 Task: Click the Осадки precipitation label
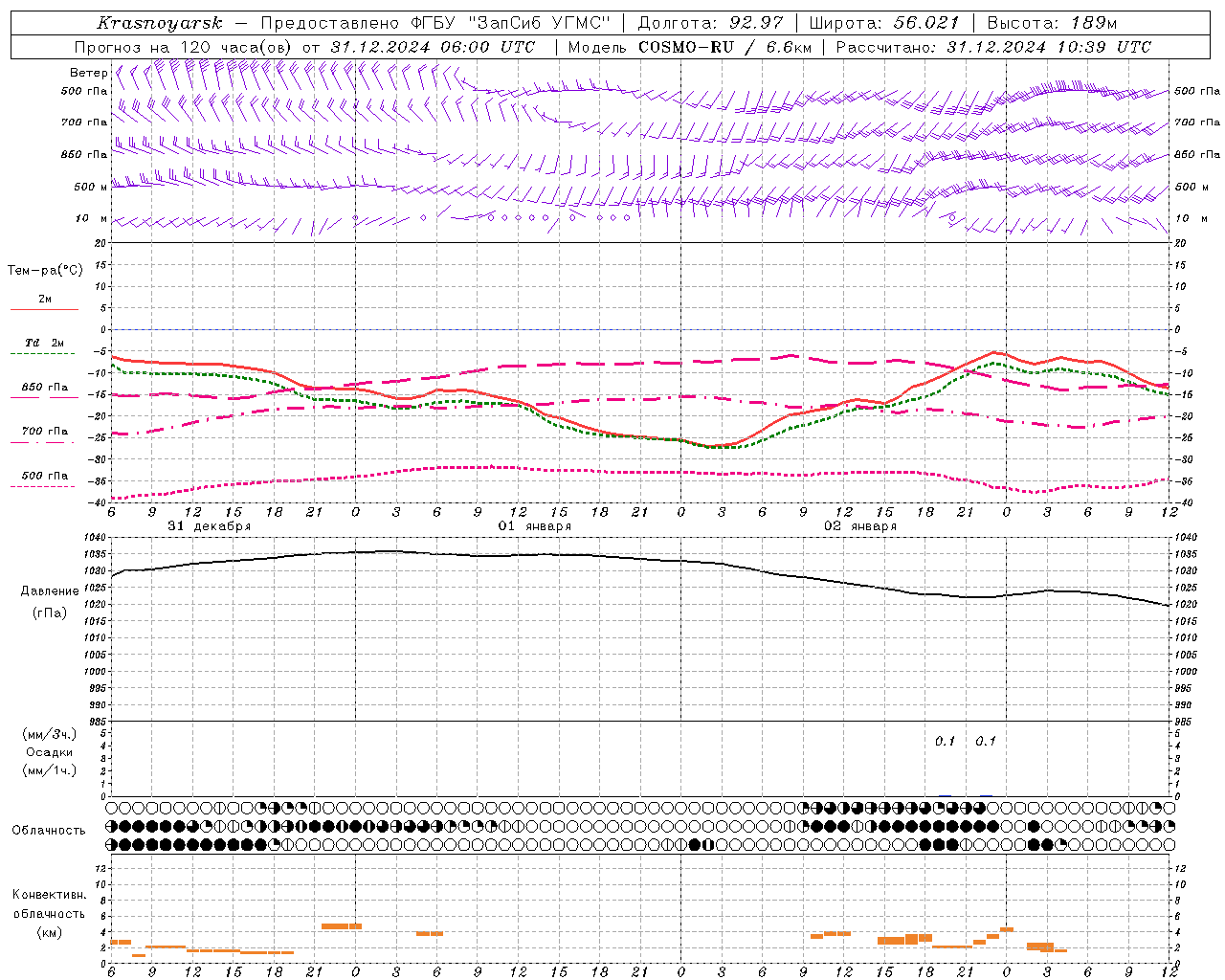(x=49, y=752)
